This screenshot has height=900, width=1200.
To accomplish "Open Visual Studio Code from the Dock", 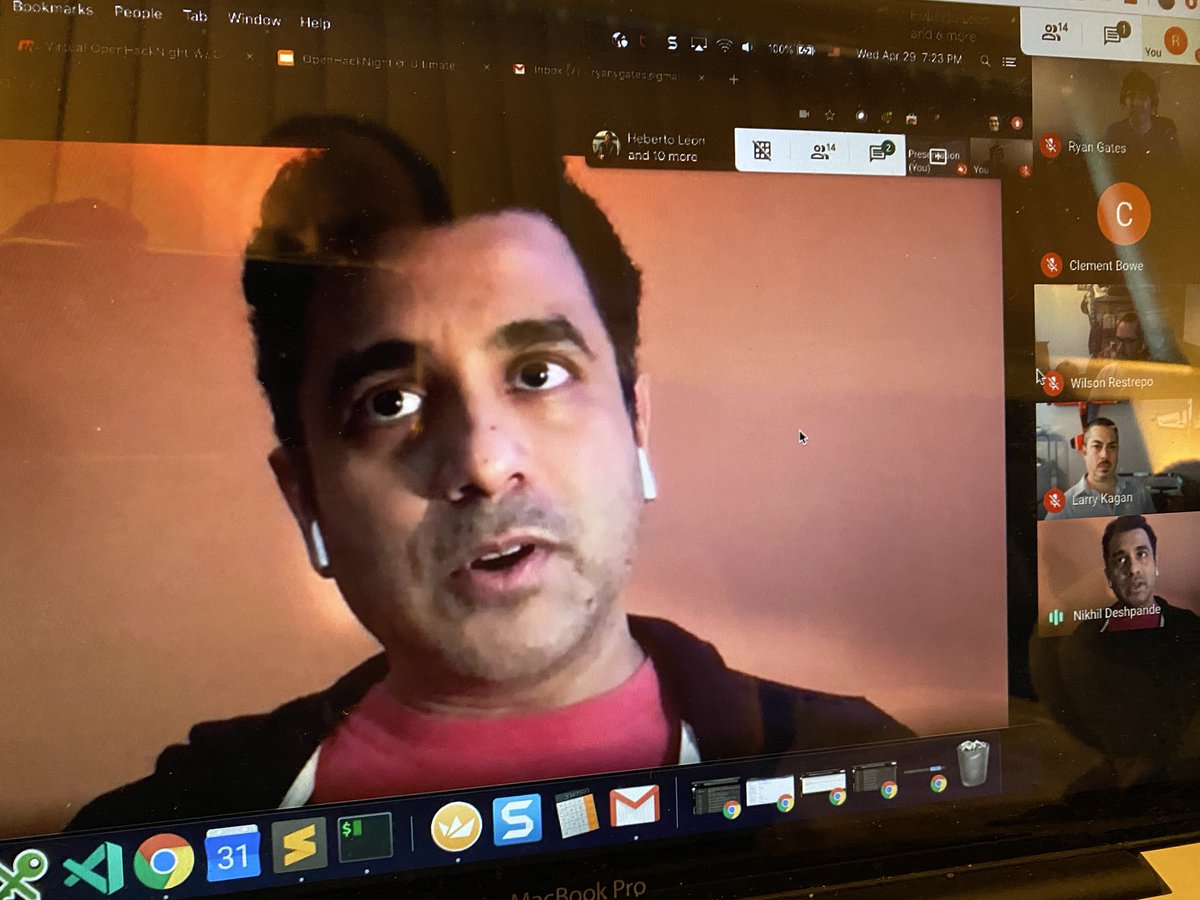I will (93, 867).
